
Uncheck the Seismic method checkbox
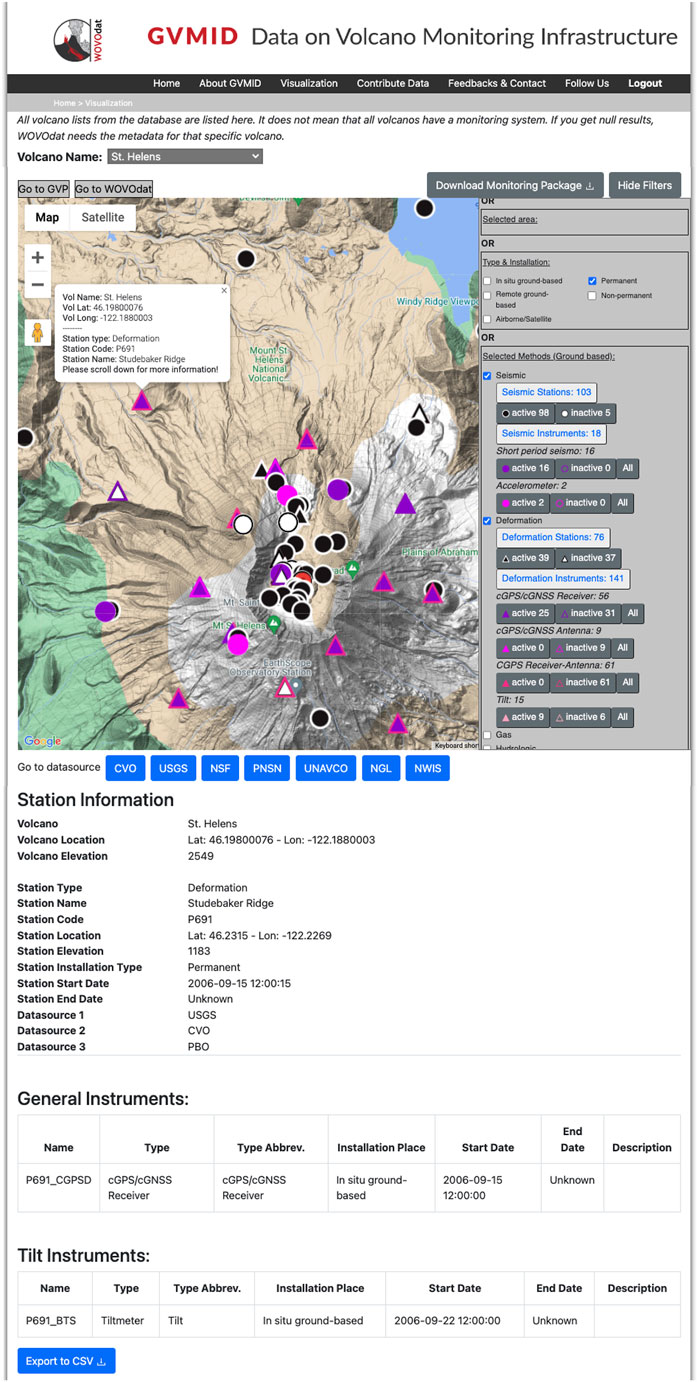[x=487, y=376]
